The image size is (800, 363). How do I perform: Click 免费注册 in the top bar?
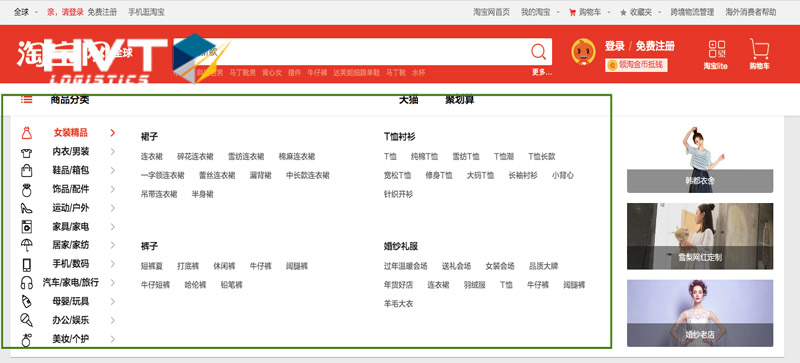[x=102, y=12]
